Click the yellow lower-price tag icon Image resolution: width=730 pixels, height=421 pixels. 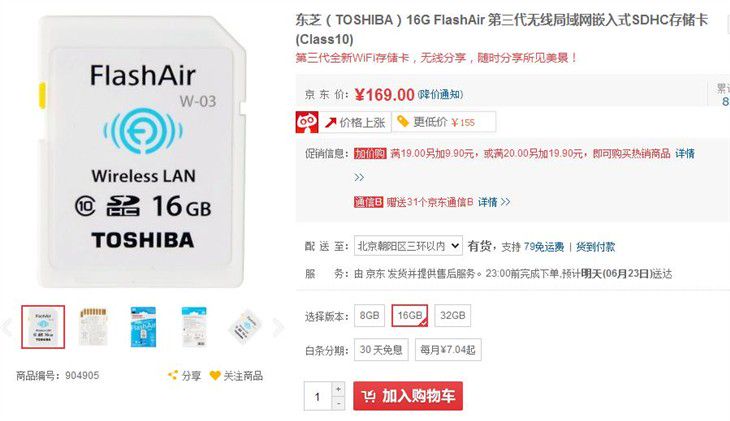(403, 122)
